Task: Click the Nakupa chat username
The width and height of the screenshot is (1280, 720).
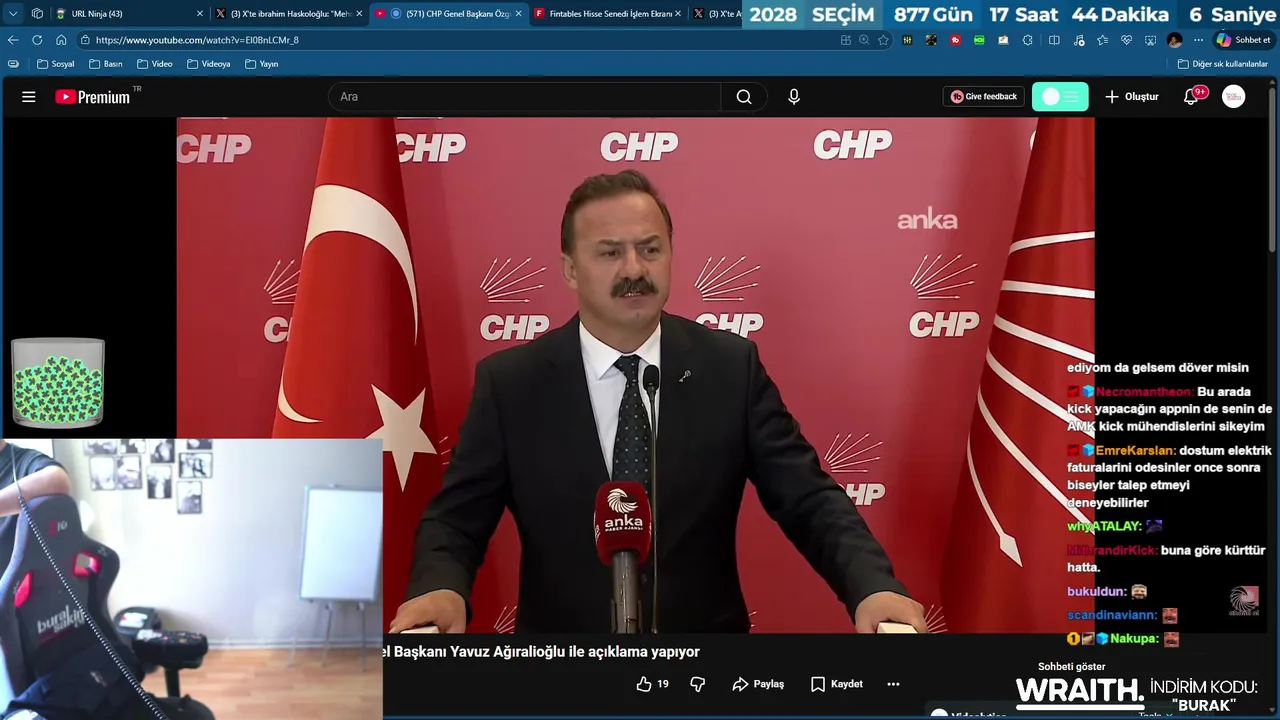Action: pos(1134,639)
